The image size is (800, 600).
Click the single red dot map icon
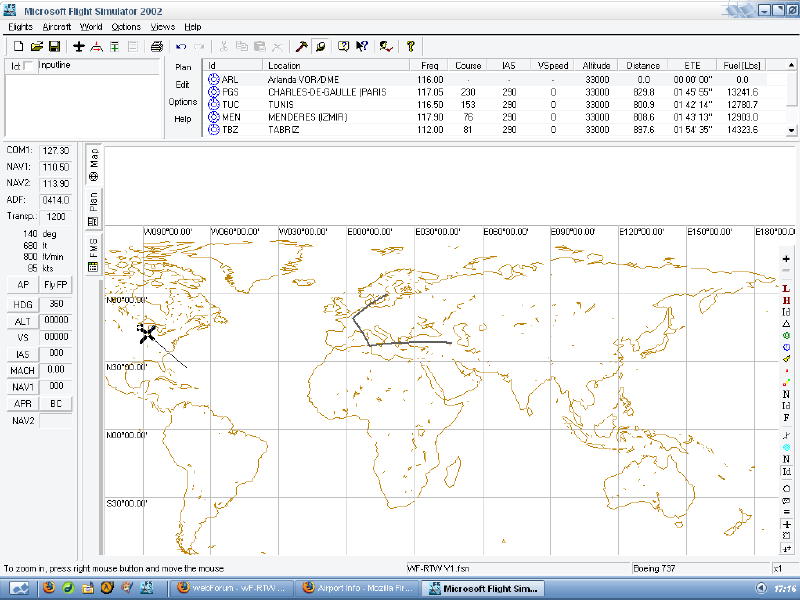[x=786, y=371]
